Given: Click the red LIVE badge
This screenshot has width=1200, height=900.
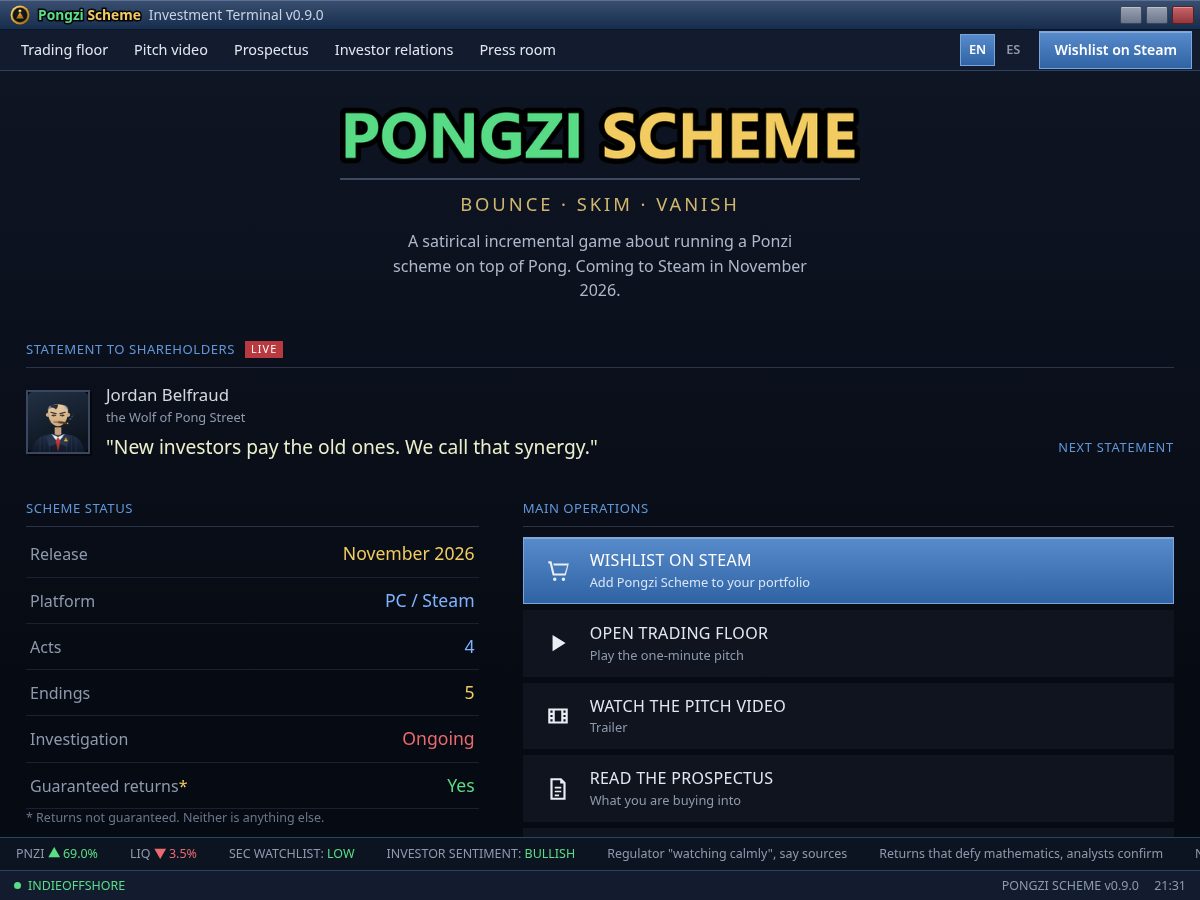Looking at the screenshot, I should 264,349.
